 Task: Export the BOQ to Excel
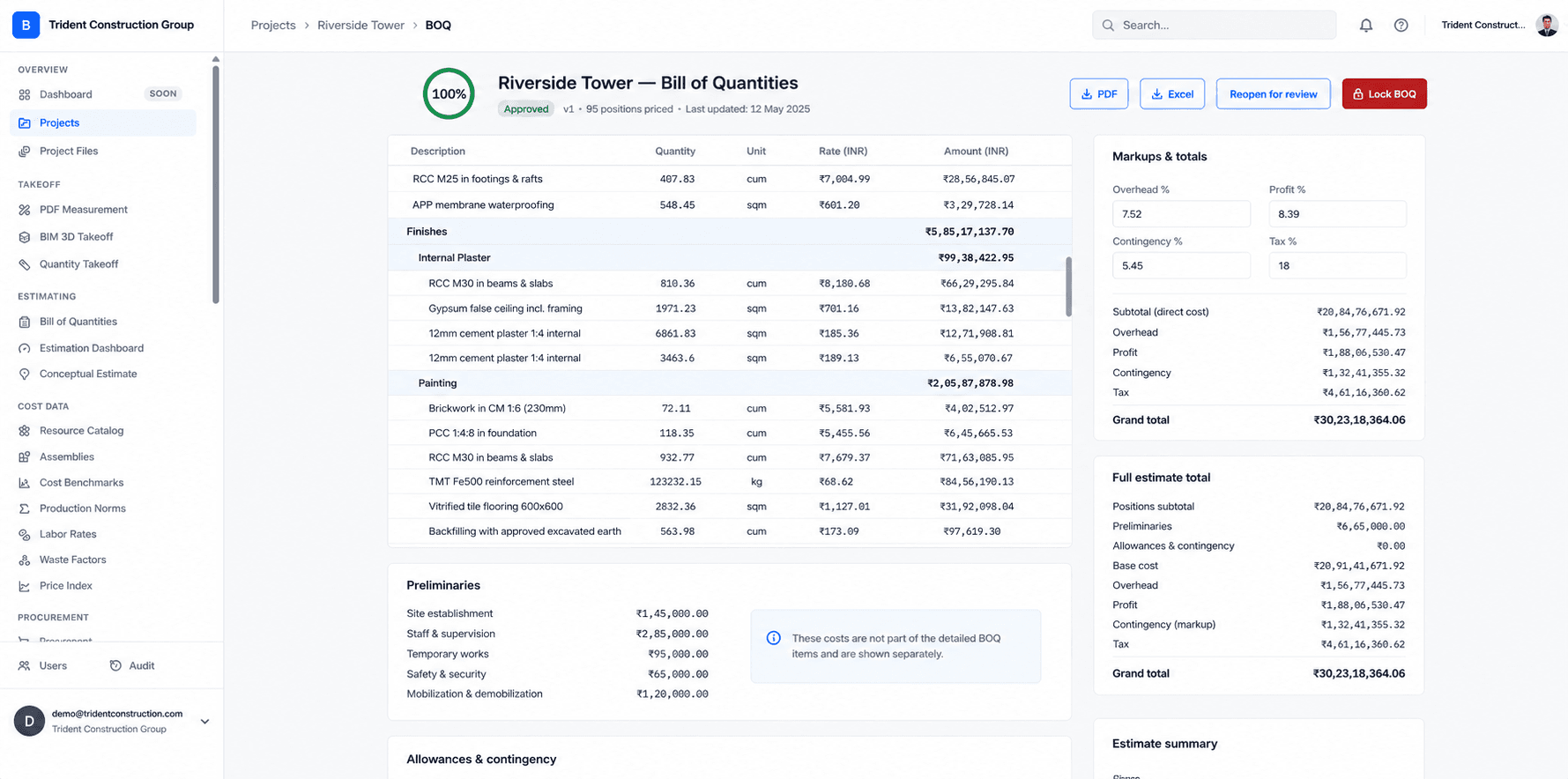[1172, 94]
